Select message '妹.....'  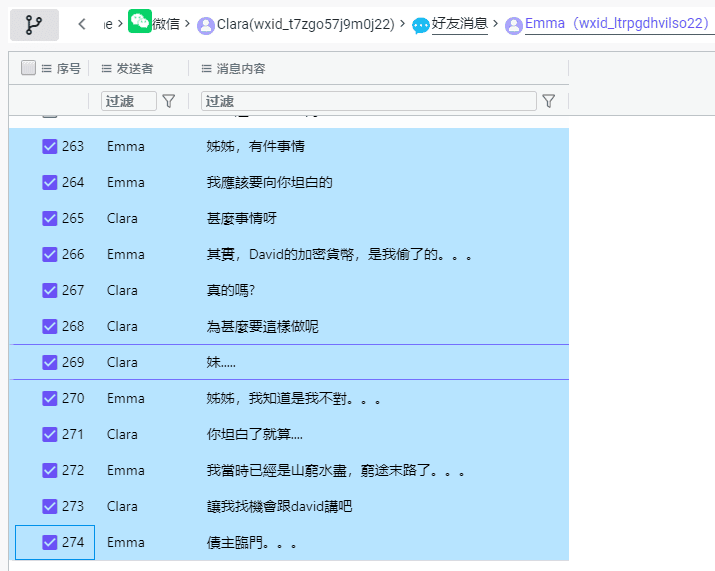[221, 363]
